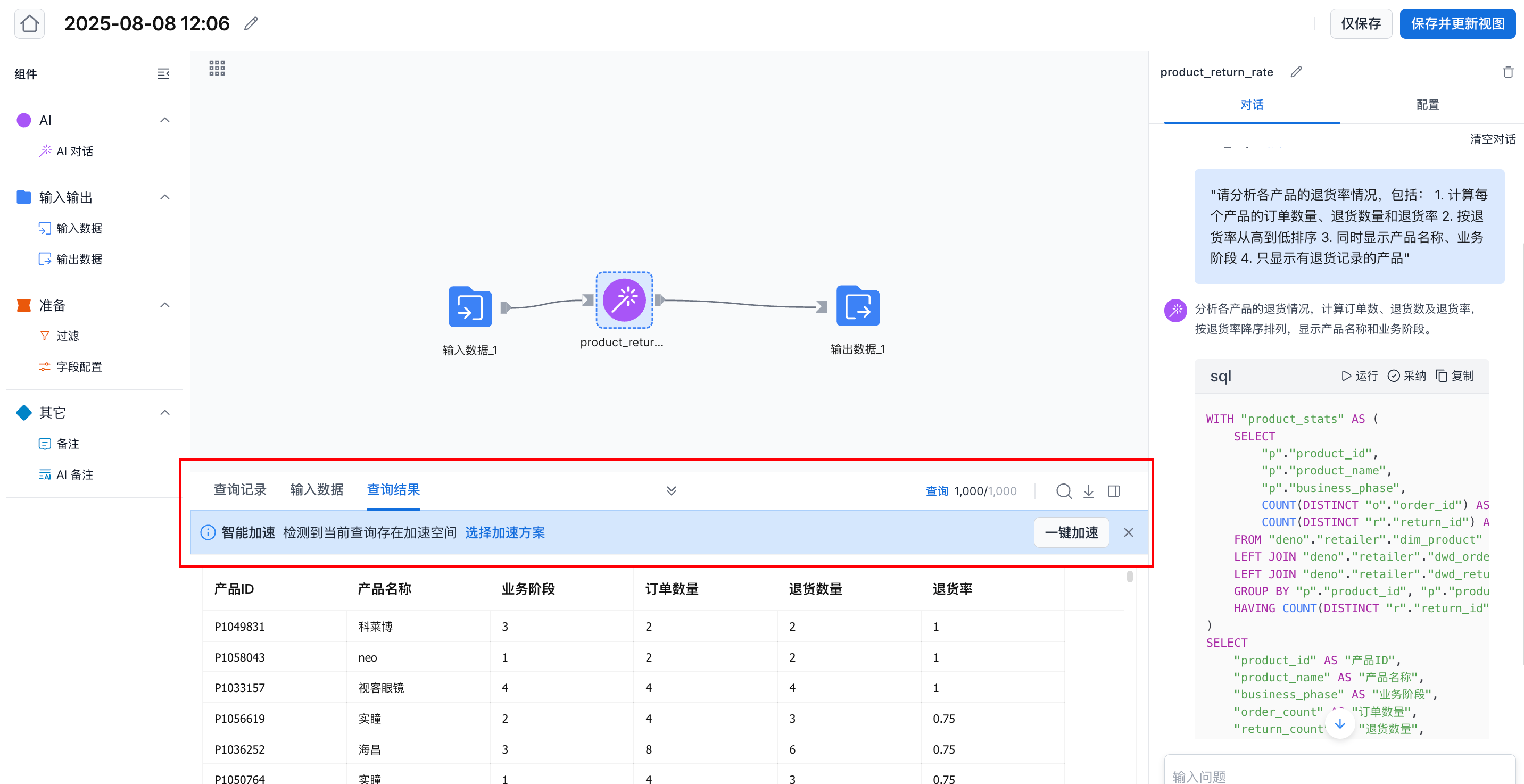Click the 选择加速方案 link
Screen dimensions: 1524x784
[504, 532]
